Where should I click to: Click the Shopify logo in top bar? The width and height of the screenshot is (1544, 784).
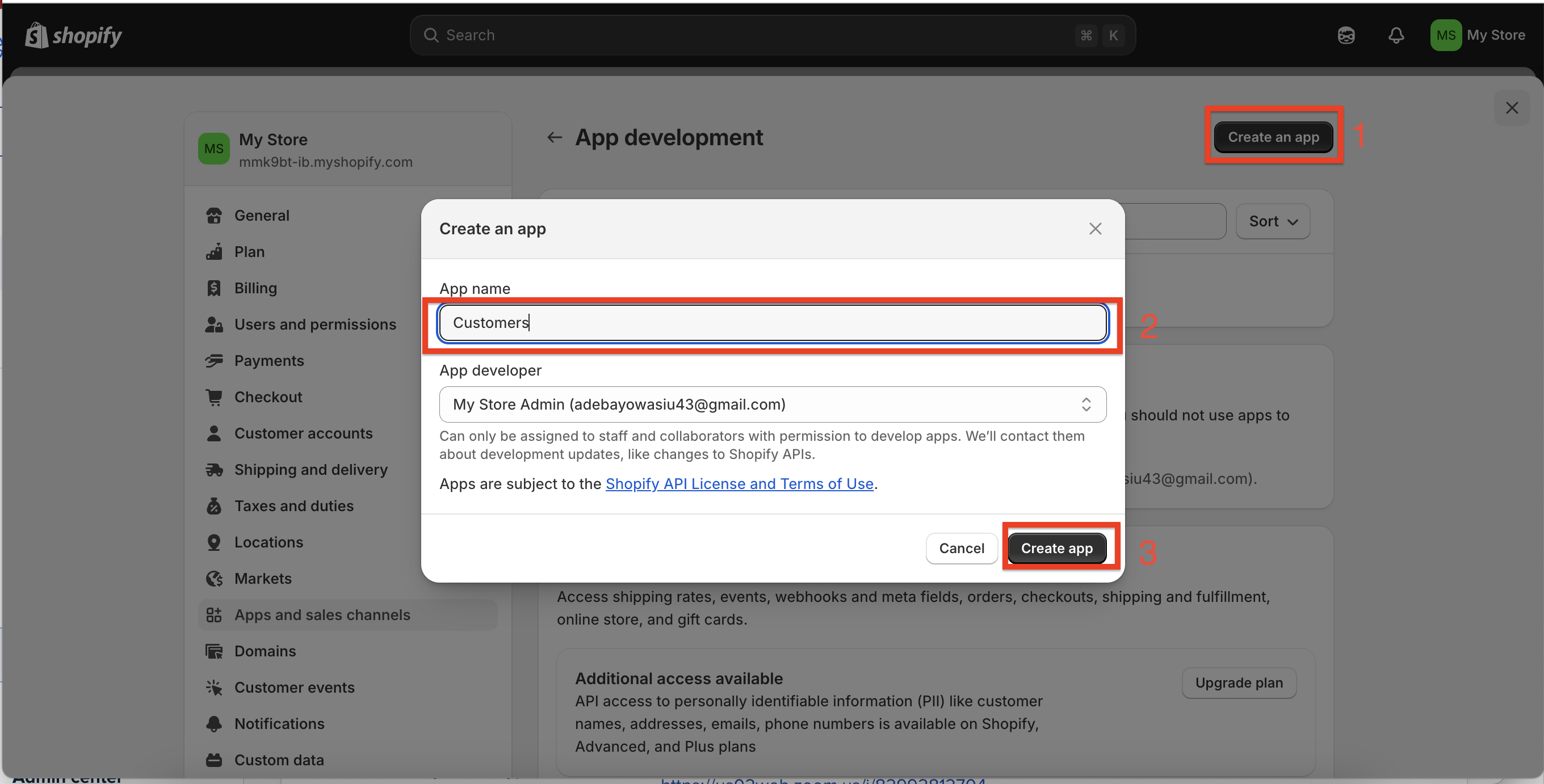[x=73, y=35]
